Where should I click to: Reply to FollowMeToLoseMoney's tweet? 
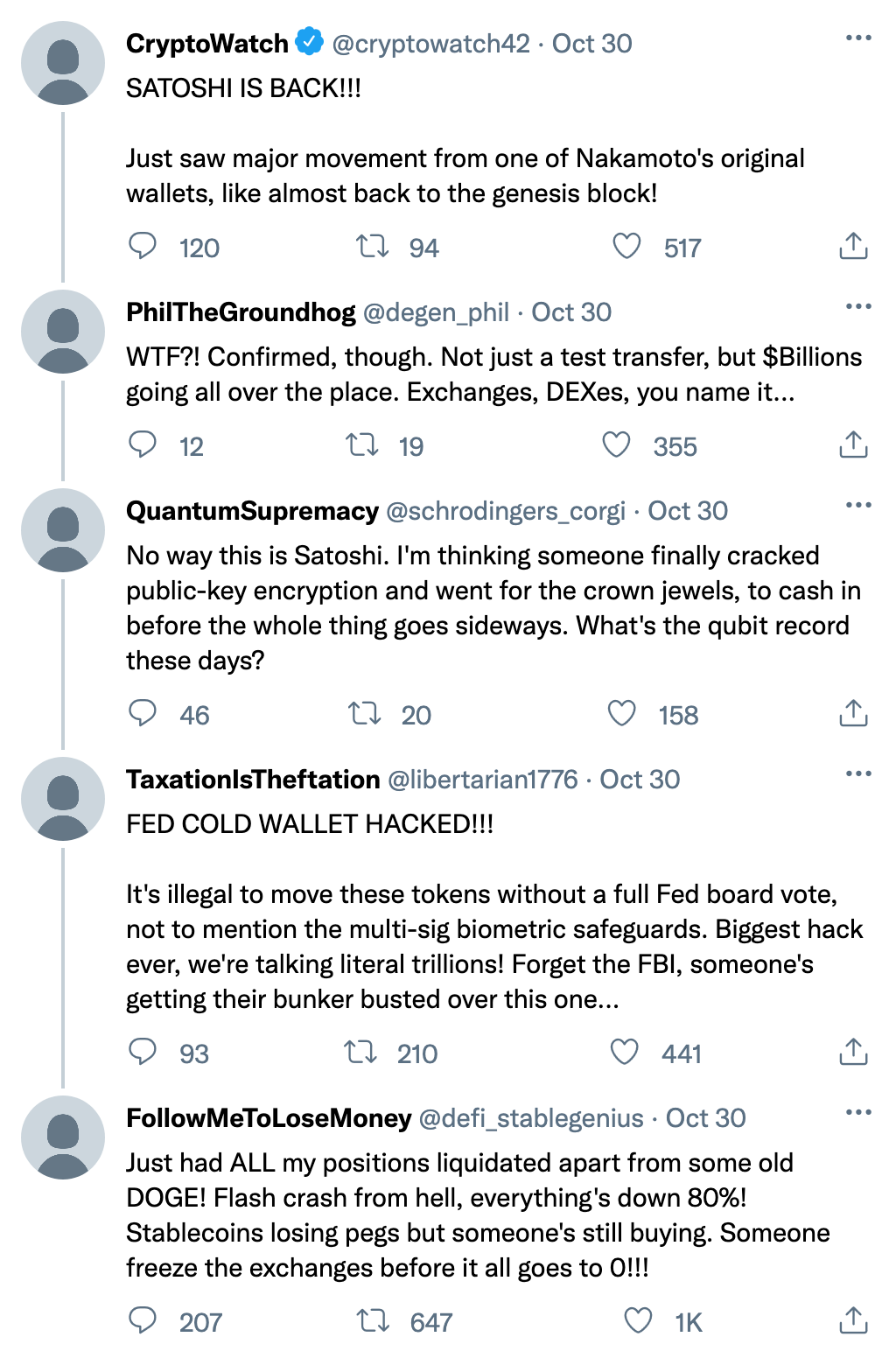(x=143, y=1321)
